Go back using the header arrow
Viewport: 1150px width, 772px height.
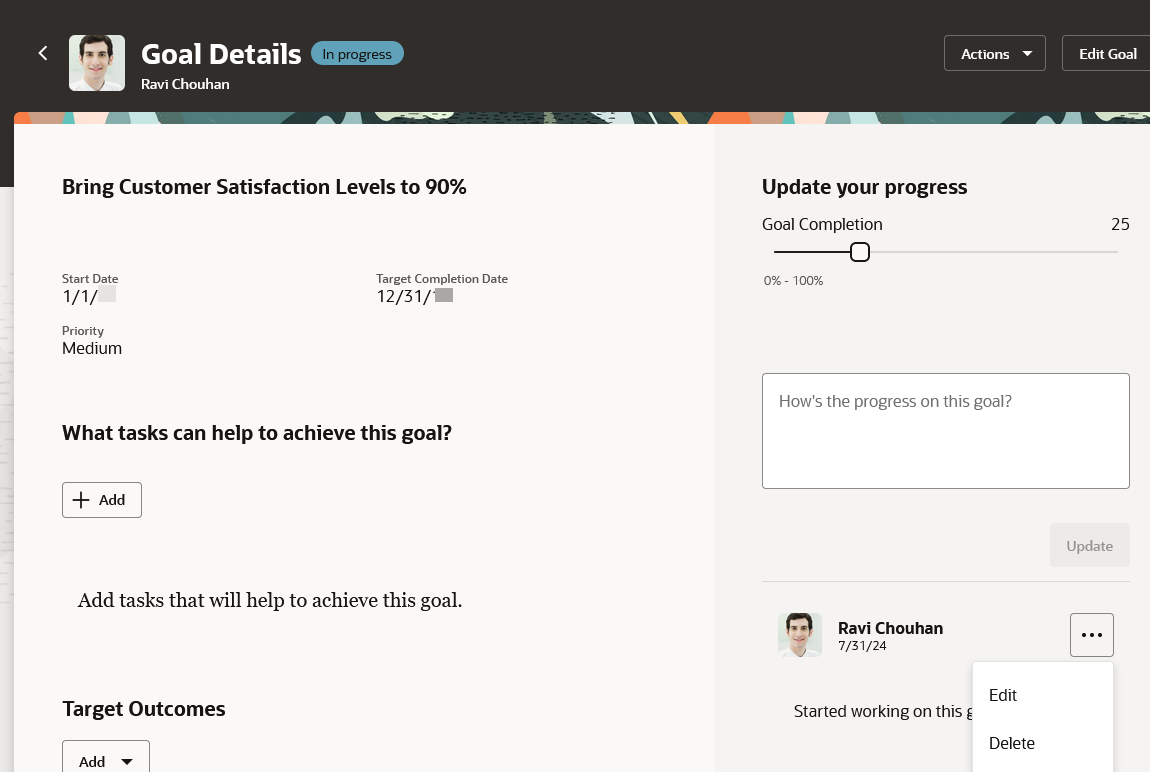(43, 54)
